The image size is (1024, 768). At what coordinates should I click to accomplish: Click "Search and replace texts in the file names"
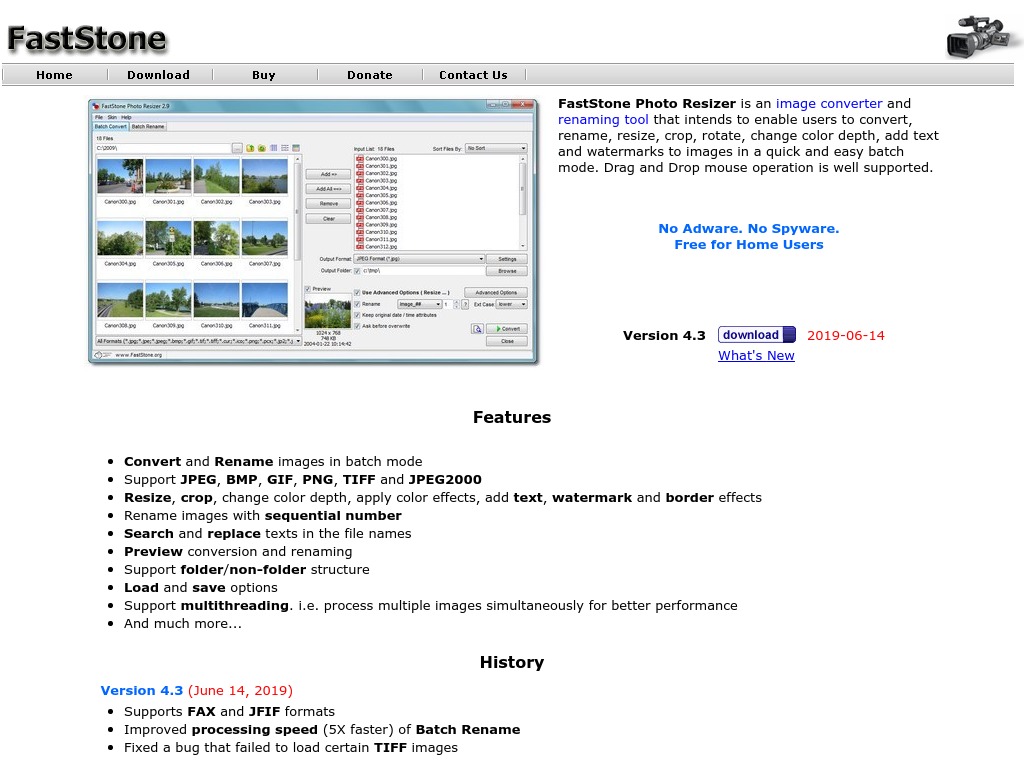tap(268, 534)
